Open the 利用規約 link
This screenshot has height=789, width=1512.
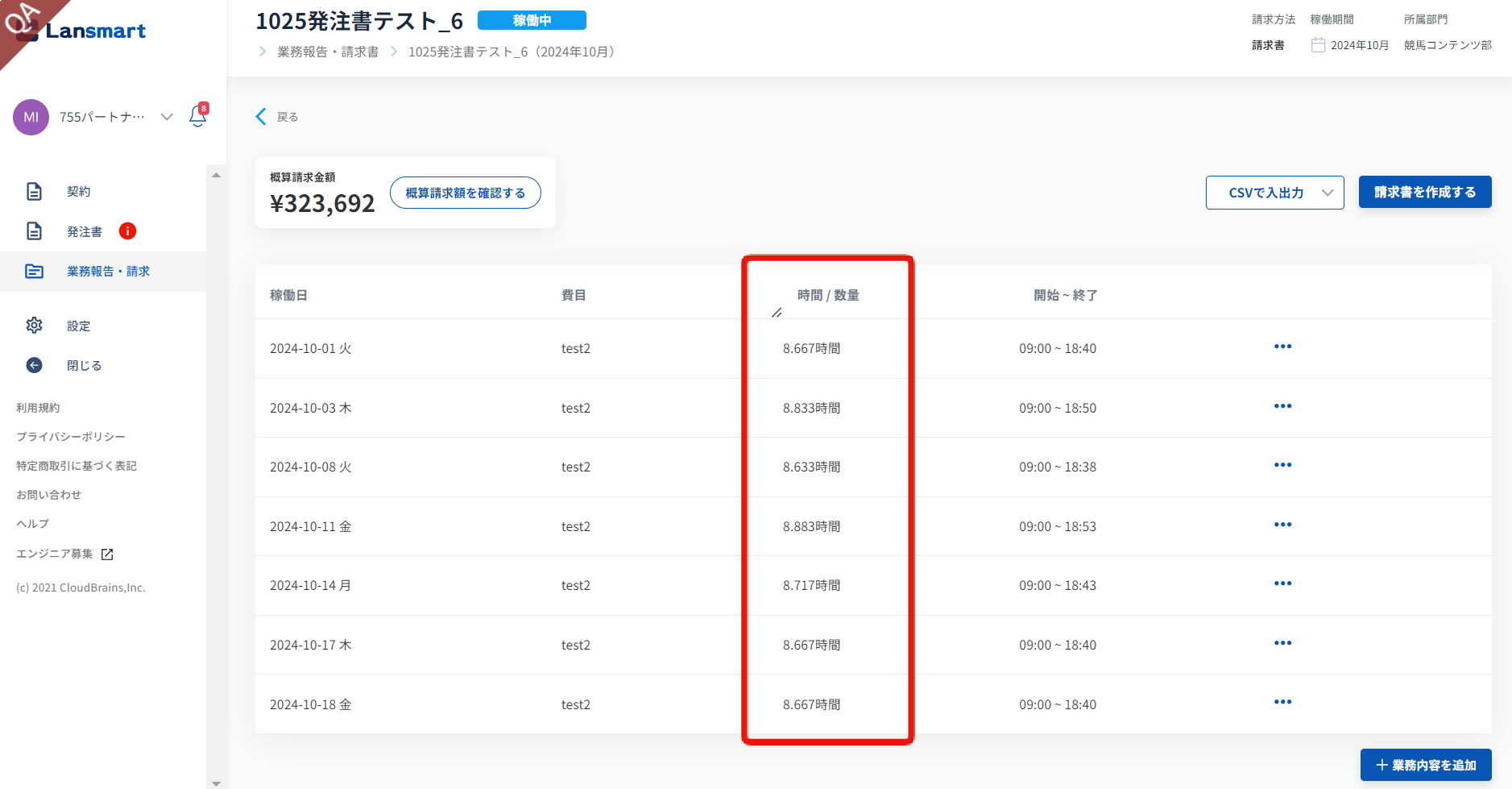[38, 408]
